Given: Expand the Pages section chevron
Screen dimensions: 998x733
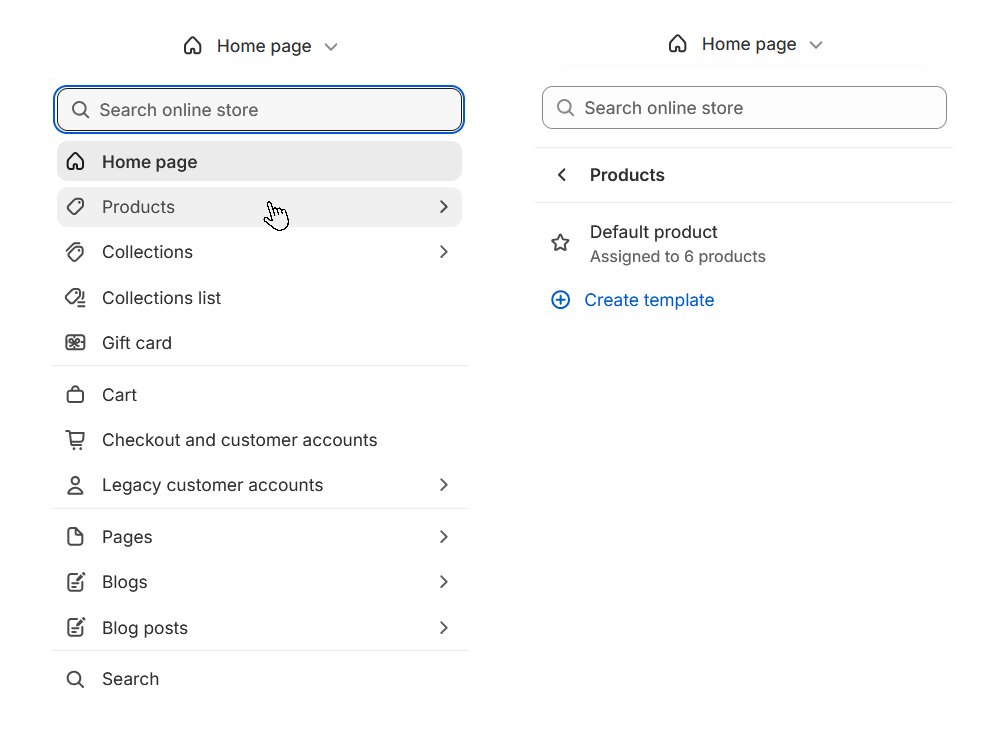Looking at the screenshot, I should tap(443, 537).
